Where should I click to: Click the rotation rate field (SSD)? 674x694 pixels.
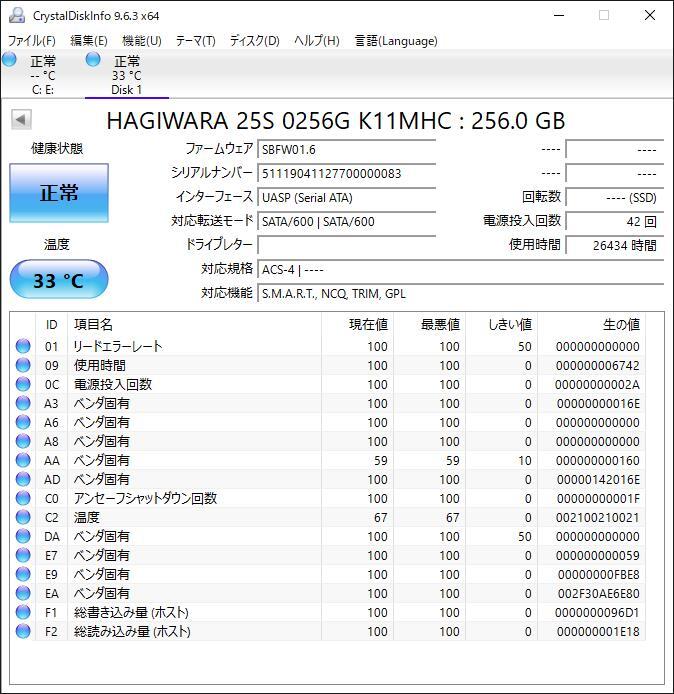[x=615, y=197]
